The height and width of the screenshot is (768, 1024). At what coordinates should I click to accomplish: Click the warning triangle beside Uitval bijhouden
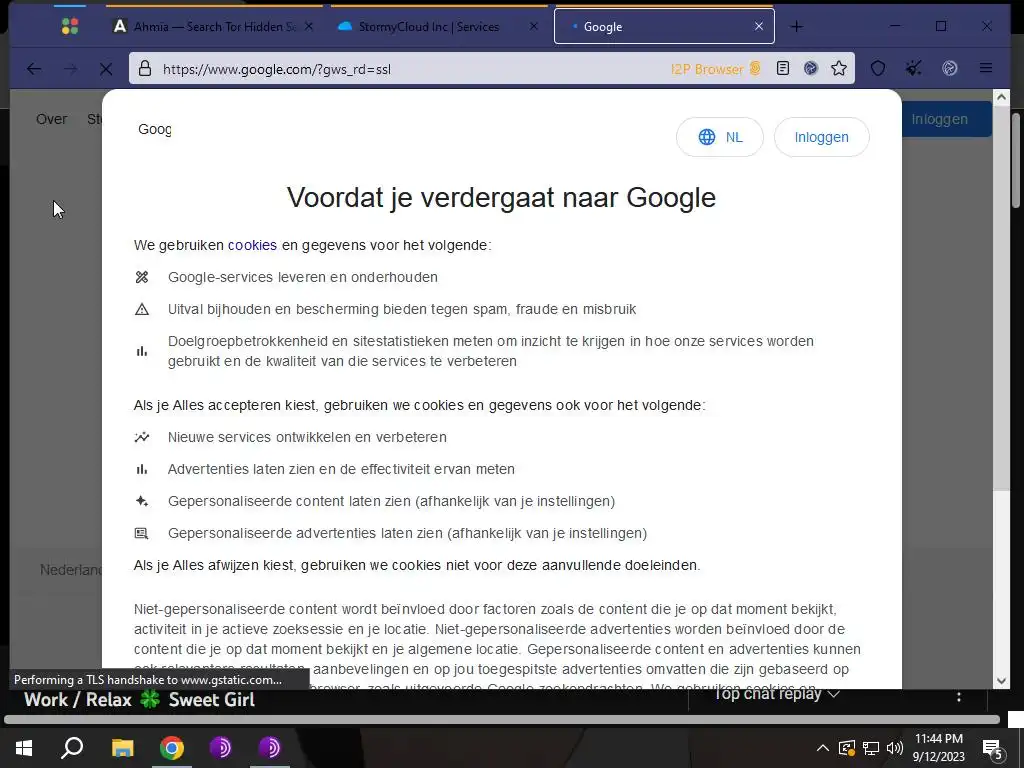[142, 309]
